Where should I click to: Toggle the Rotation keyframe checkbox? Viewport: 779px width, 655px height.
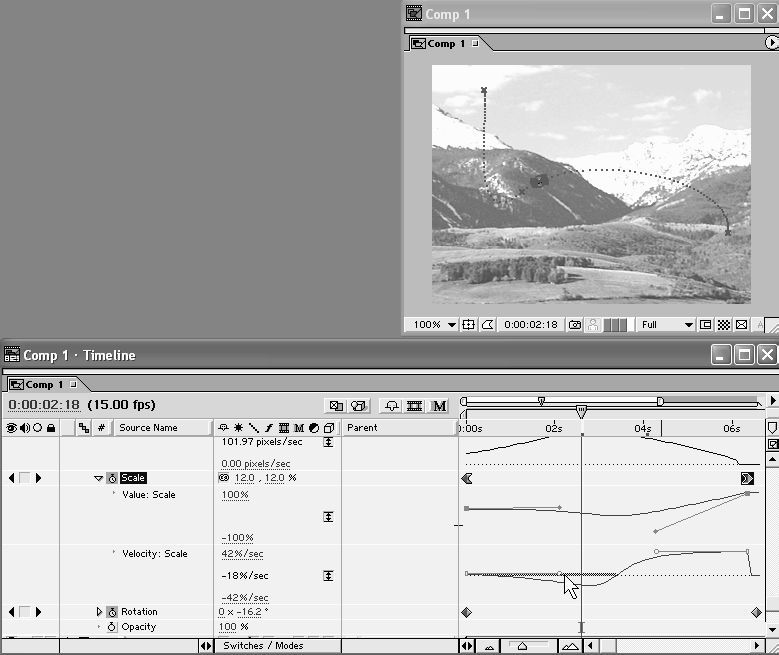pos(25,612)
